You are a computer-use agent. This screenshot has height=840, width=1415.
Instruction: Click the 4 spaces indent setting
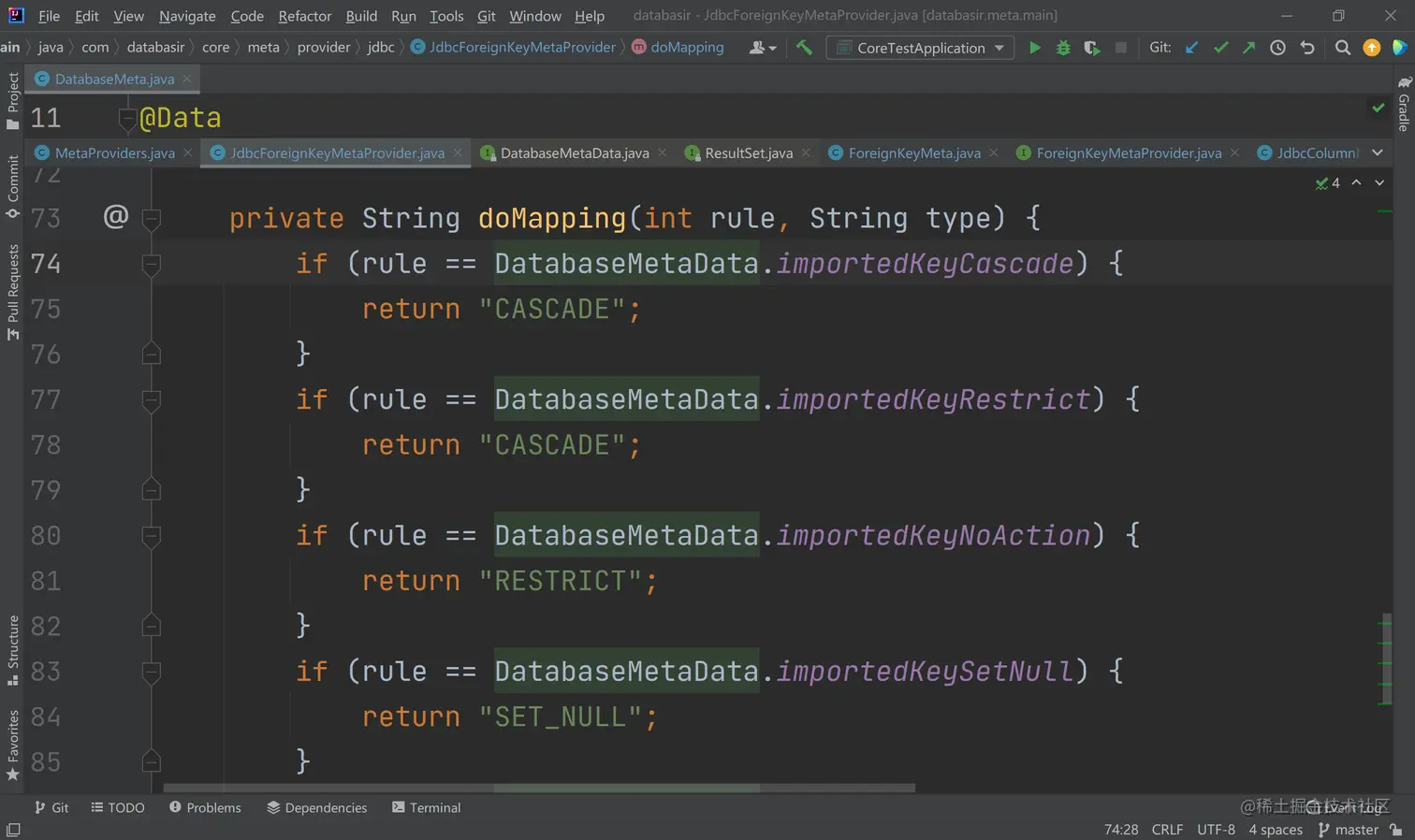point(1276,830)
